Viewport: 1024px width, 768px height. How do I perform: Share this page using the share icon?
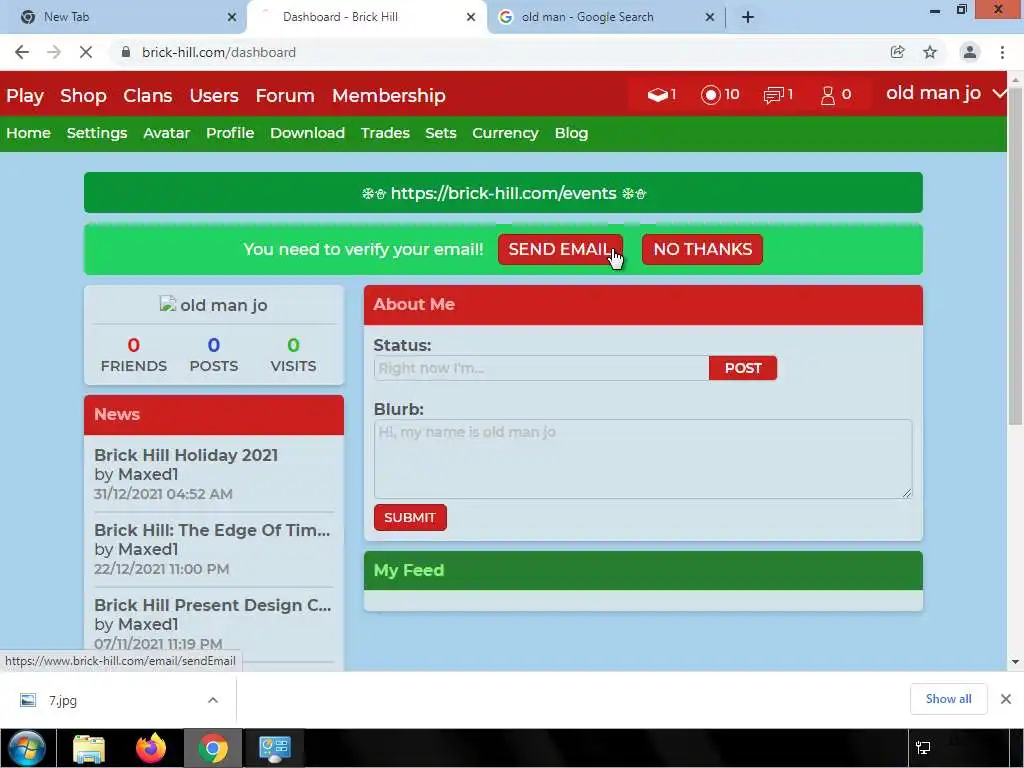(x=897, y=52)
